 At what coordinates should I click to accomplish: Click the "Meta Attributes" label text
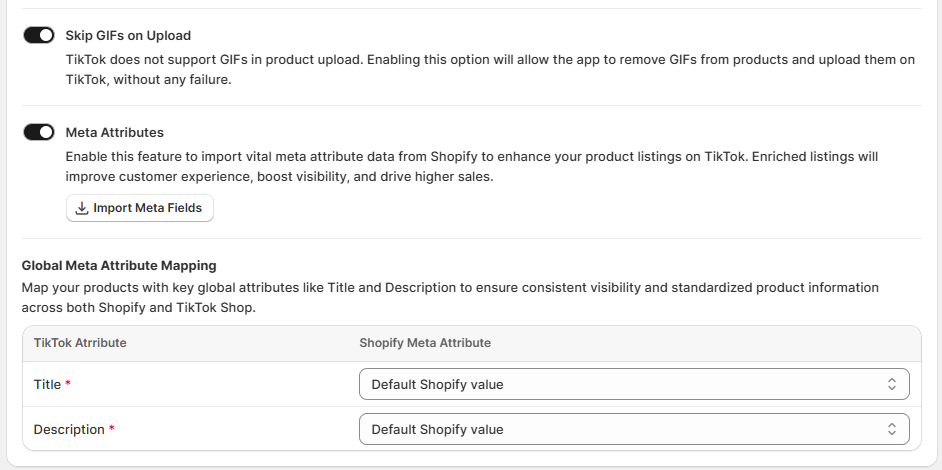click(x=114, y=132)
